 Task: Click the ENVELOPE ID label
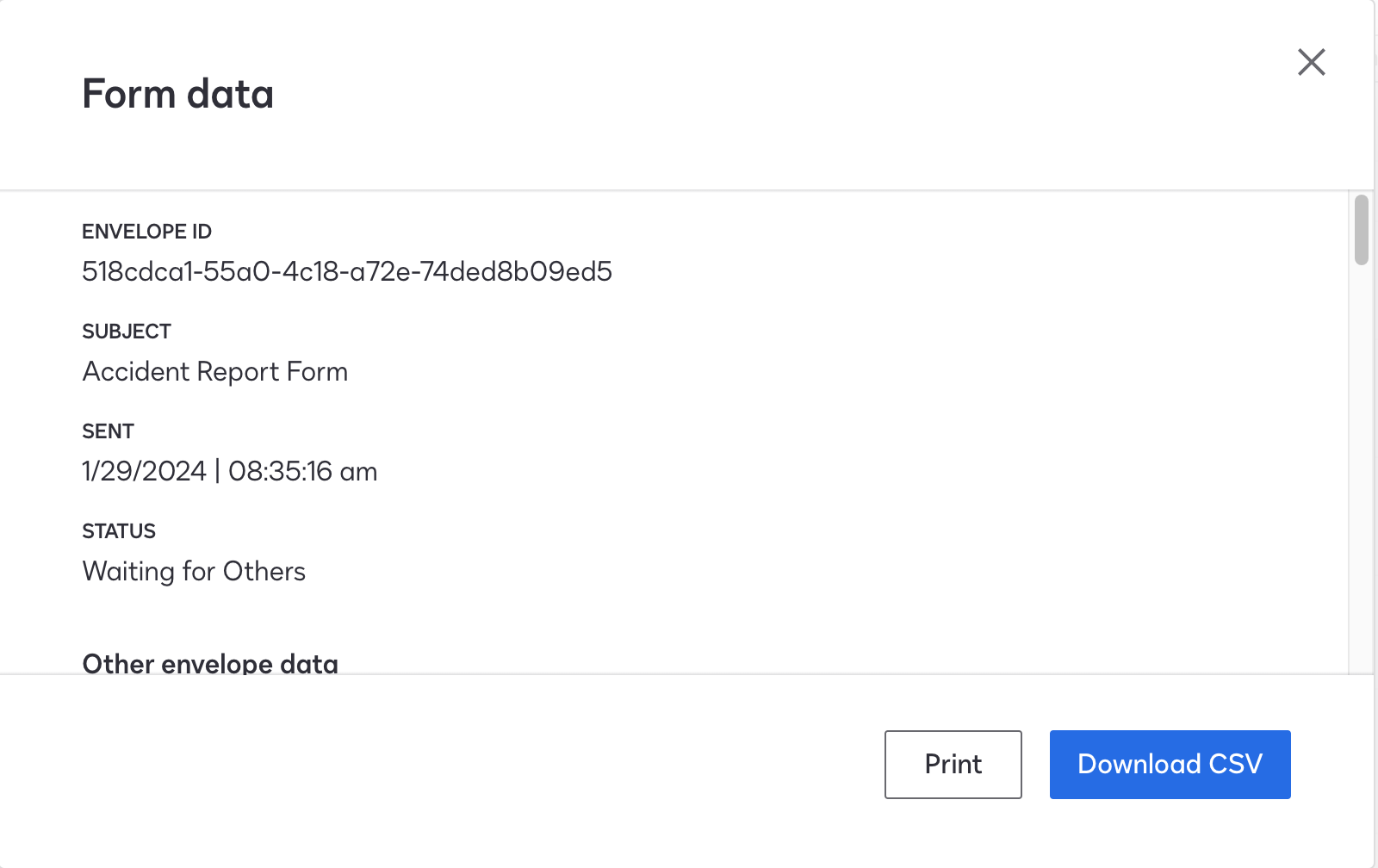[x=146, y=232]
